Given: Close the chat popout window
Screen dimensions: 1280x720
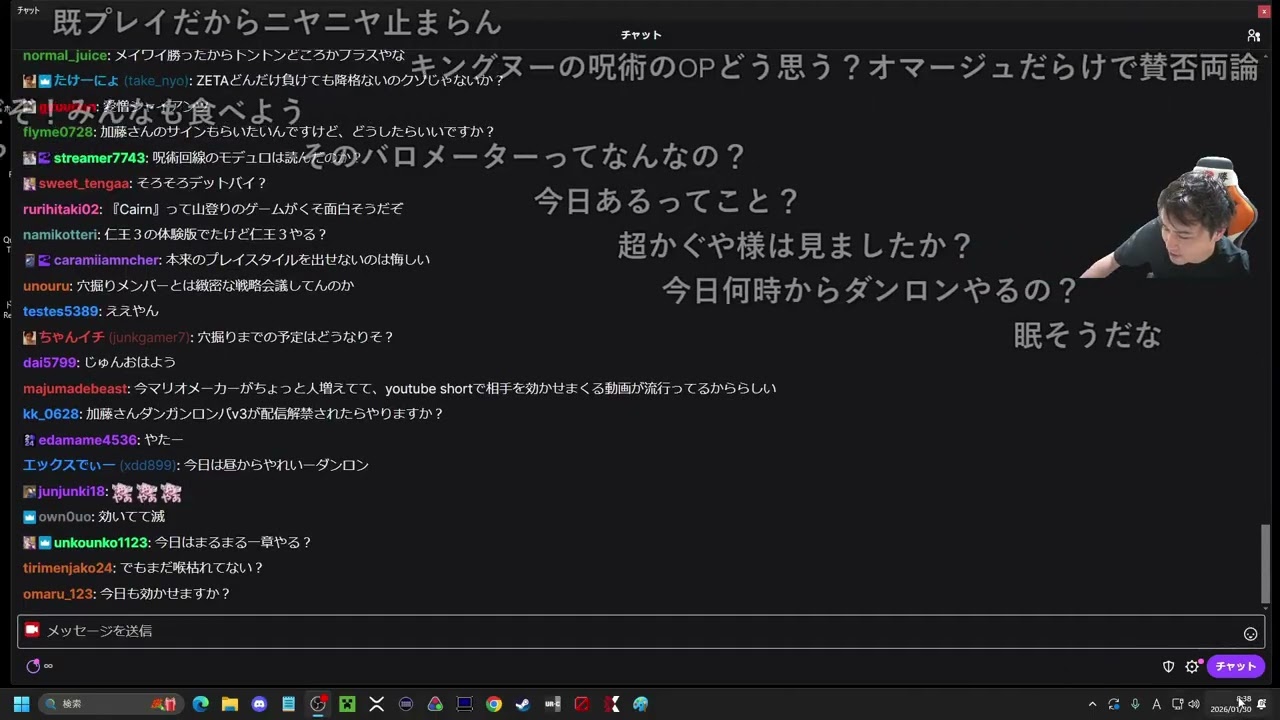Looking at the screenshot, I should click(1264, 11).
